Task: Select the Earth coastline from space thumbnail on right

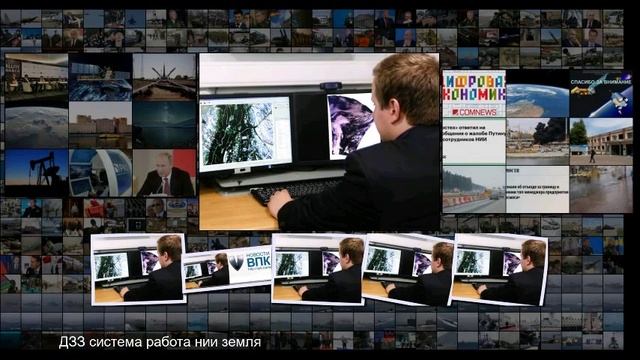Action: pos(537,93)
